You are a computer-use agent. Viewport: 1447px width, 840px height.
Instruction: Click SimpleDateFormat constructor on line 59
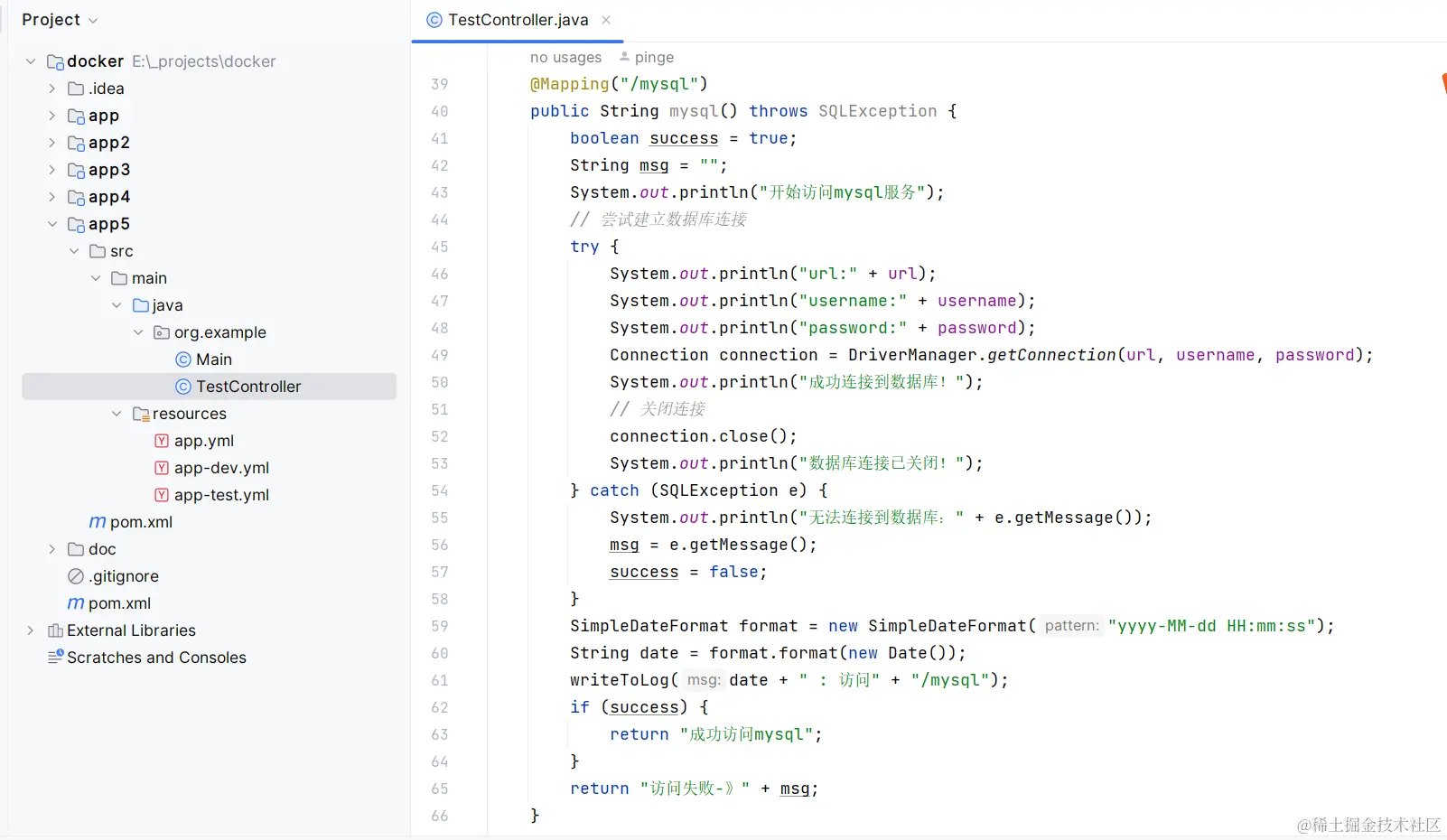click(x=947, y=626)
